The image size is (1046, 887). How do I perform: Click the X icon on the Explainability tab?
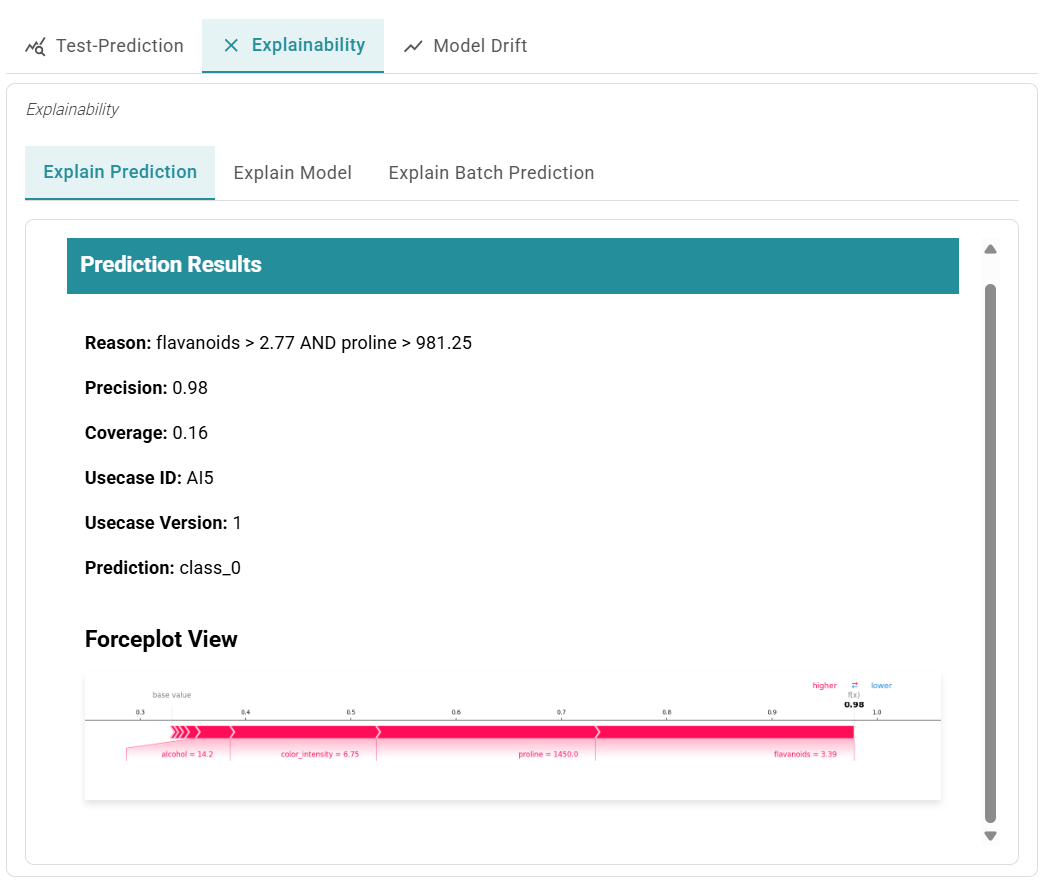[231, 45]
